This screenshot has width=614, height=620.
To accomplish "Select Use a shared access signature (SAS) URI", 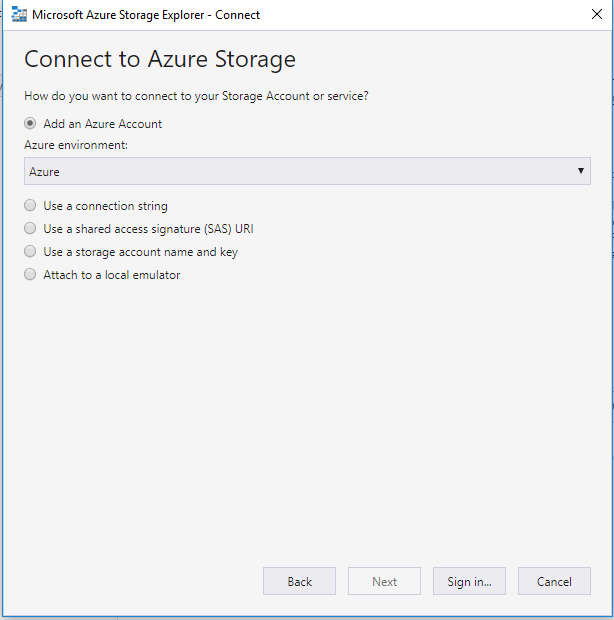I will [x=30, y=228].
